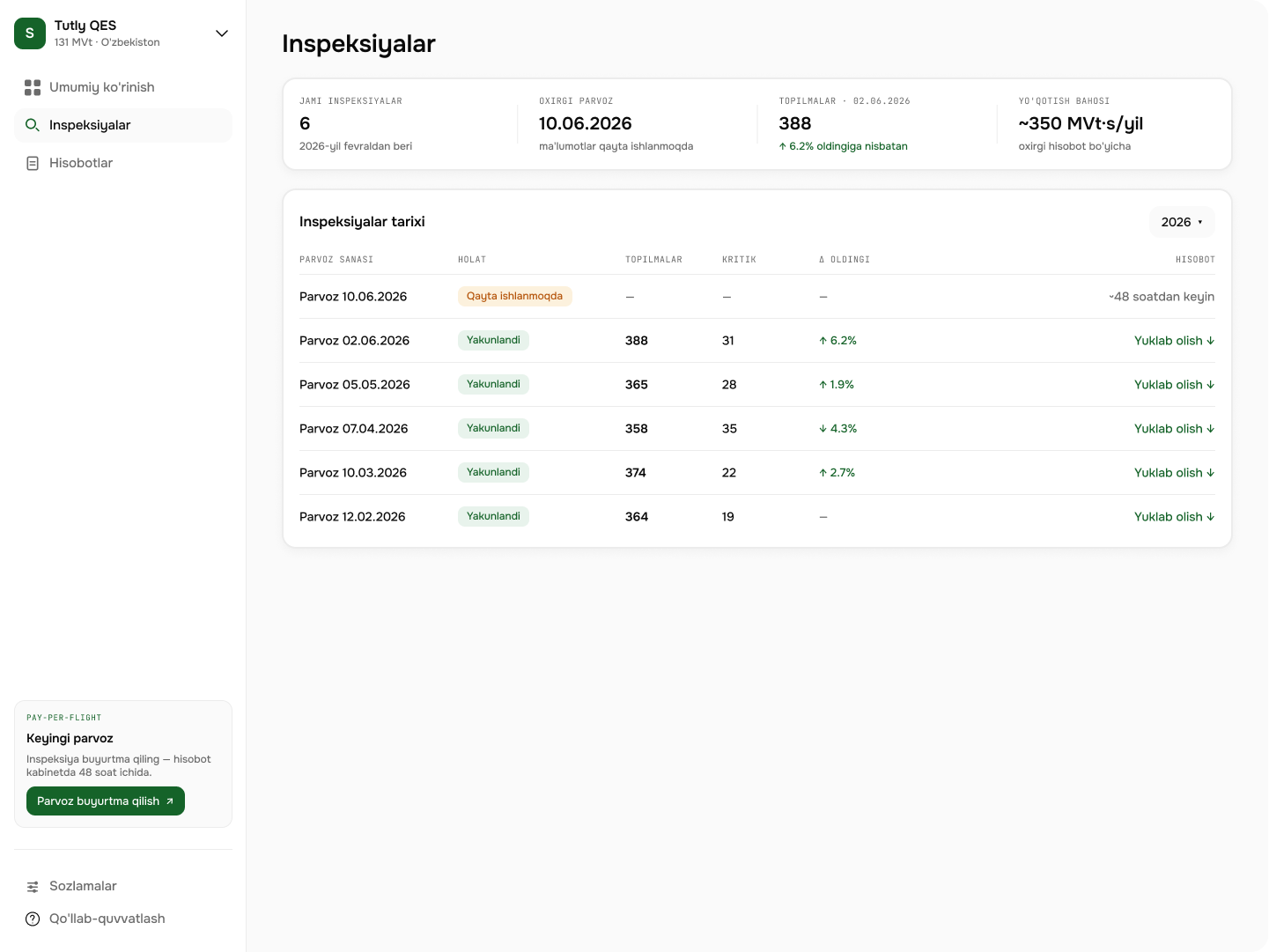Click download arrow for Parvoz 12.02.2026
The width and height of the screenshot is (1269, 952).
pos(1211,517)
